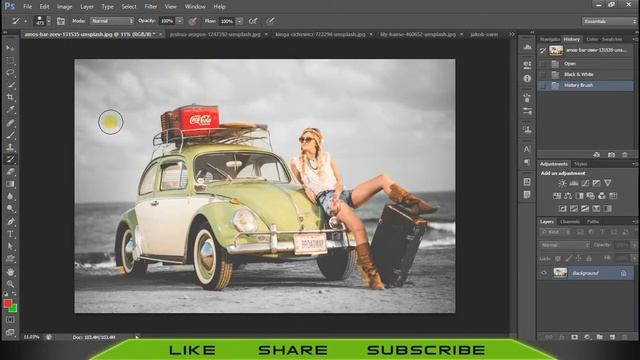The height and width of the screenshot is (360, 640).
Task: Open the File menu
Action: (27, 7)
